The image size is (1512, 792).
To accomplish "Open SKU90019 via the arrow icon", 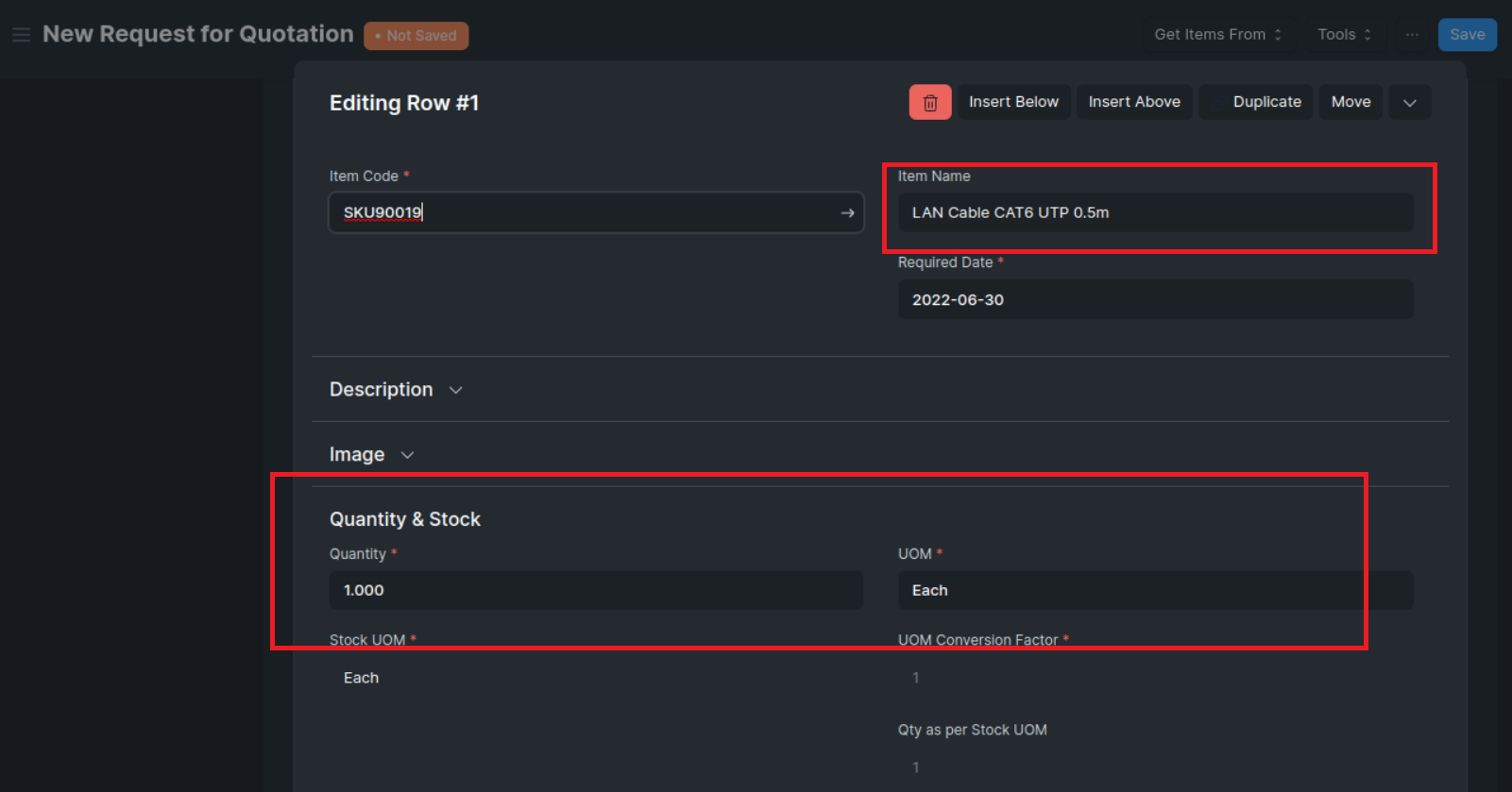I will 845,212.
